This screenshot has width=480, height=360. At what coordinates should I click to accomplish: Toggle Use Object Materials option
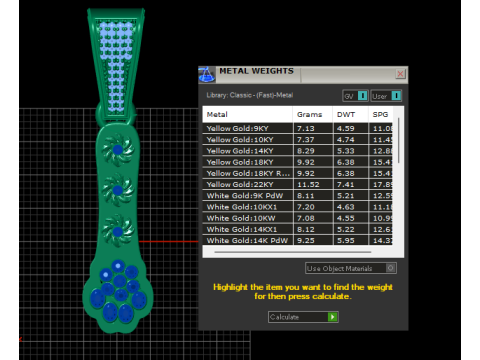(351, 268)
